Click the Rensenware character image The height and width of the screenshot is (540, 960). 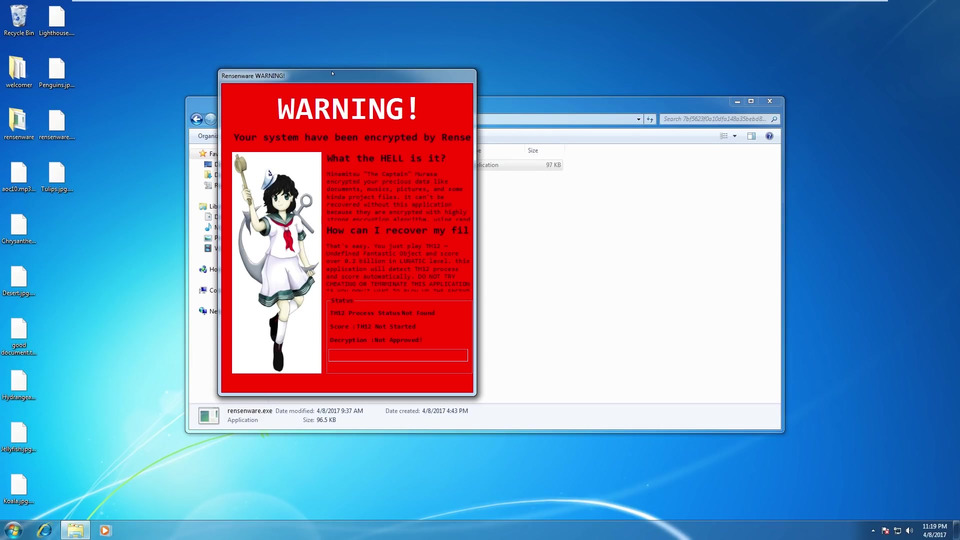coord(277,263)
